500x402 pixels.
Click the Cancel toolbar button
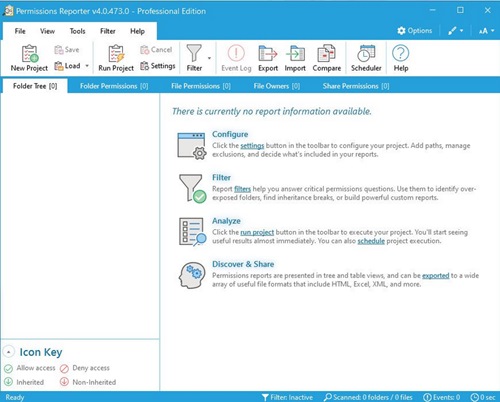pos(156,50)
